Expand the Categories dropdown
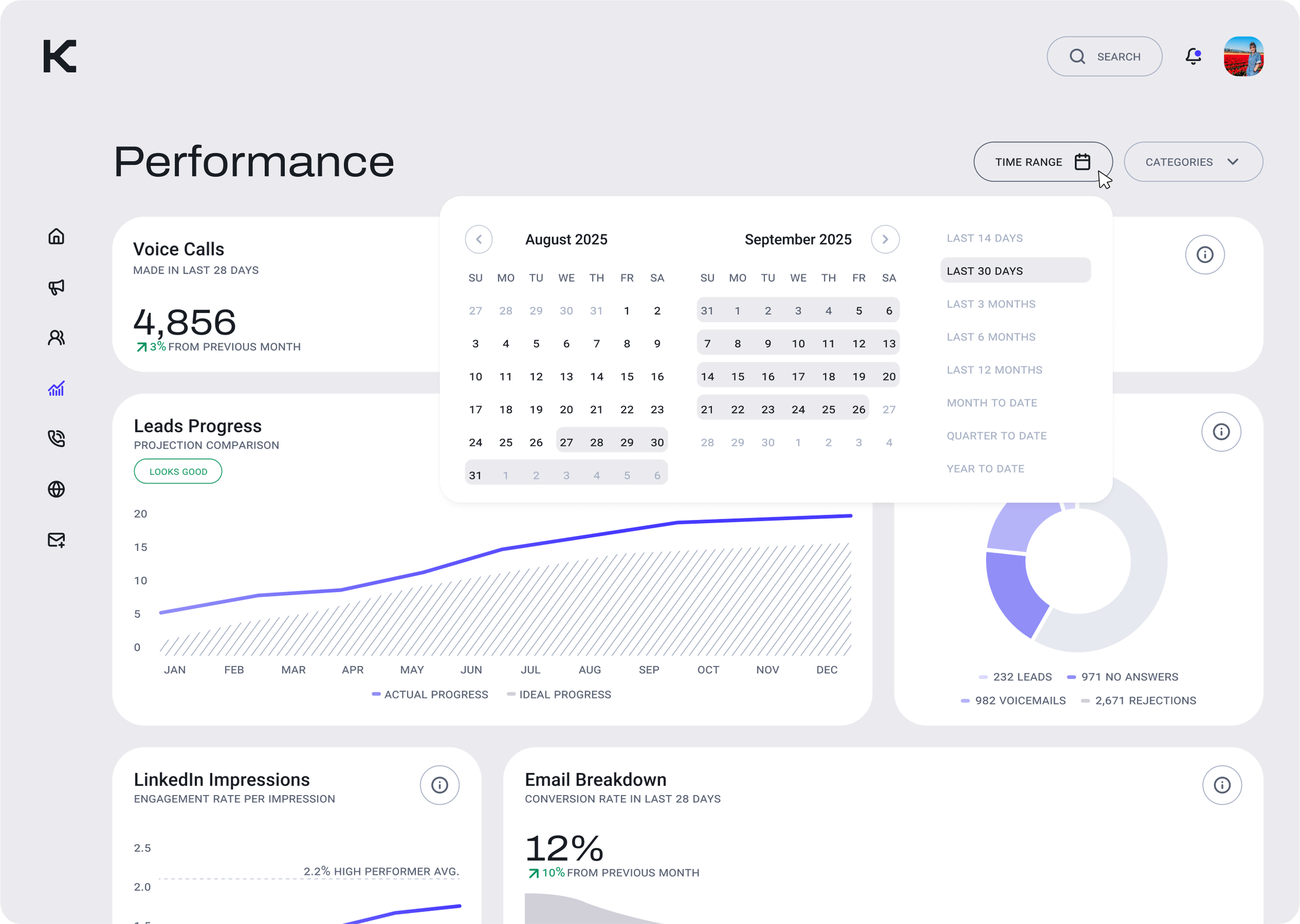 (x=1193, y=162)
